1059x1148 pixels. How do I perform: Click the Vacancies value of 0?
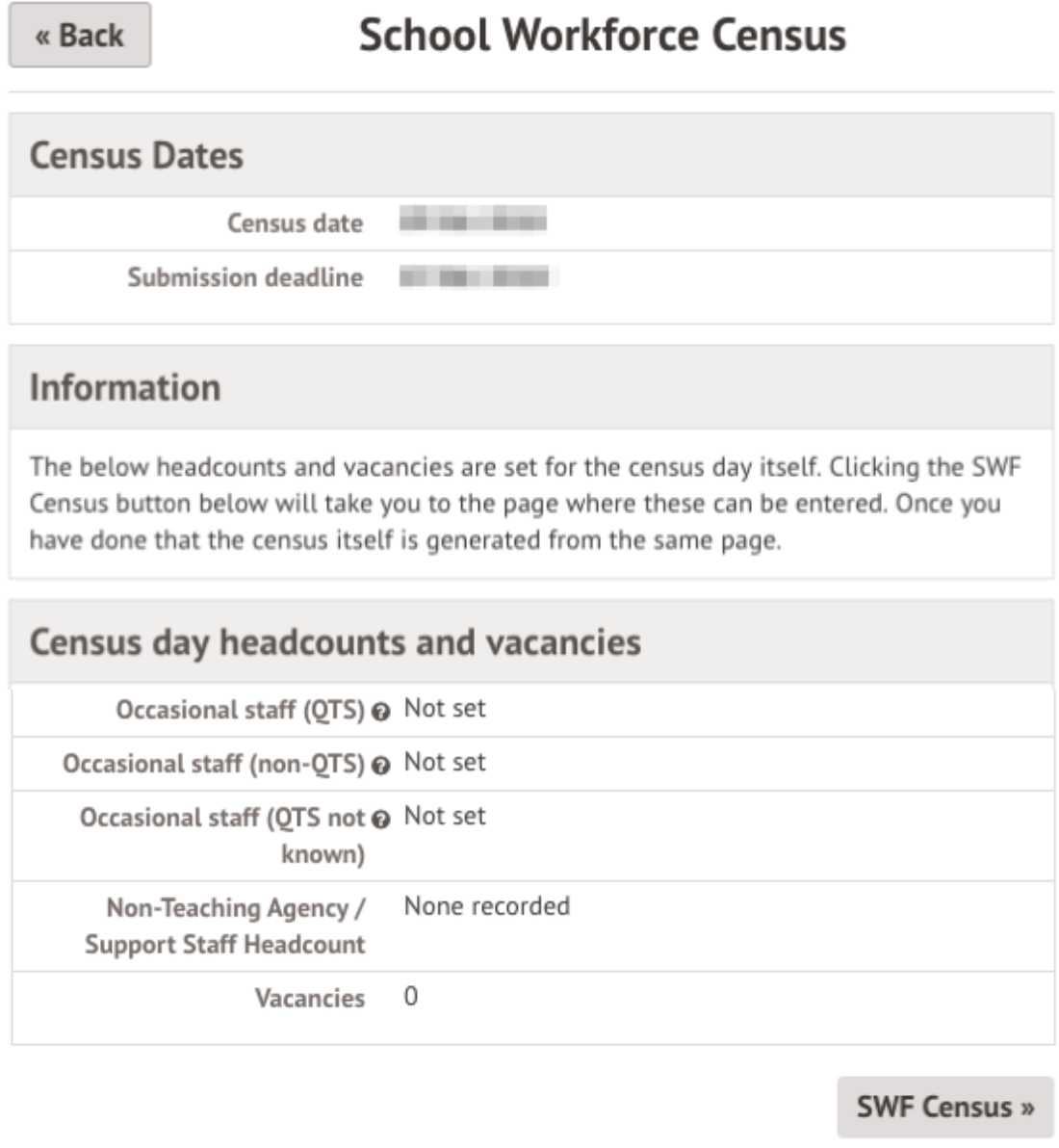coord(411,997)
